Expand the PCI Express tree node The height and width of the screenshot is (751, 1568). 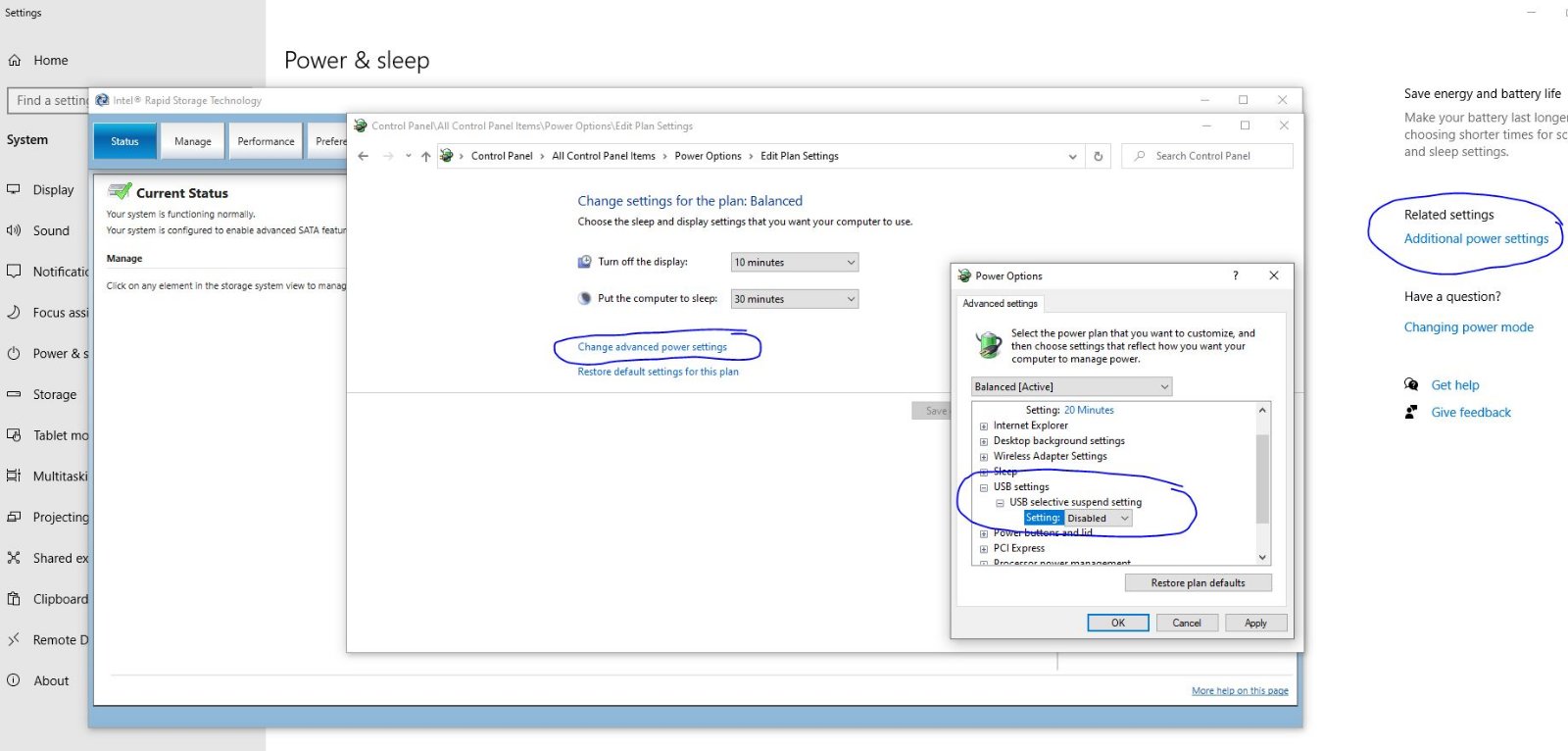pyautogui.click(x=984, y=549)
